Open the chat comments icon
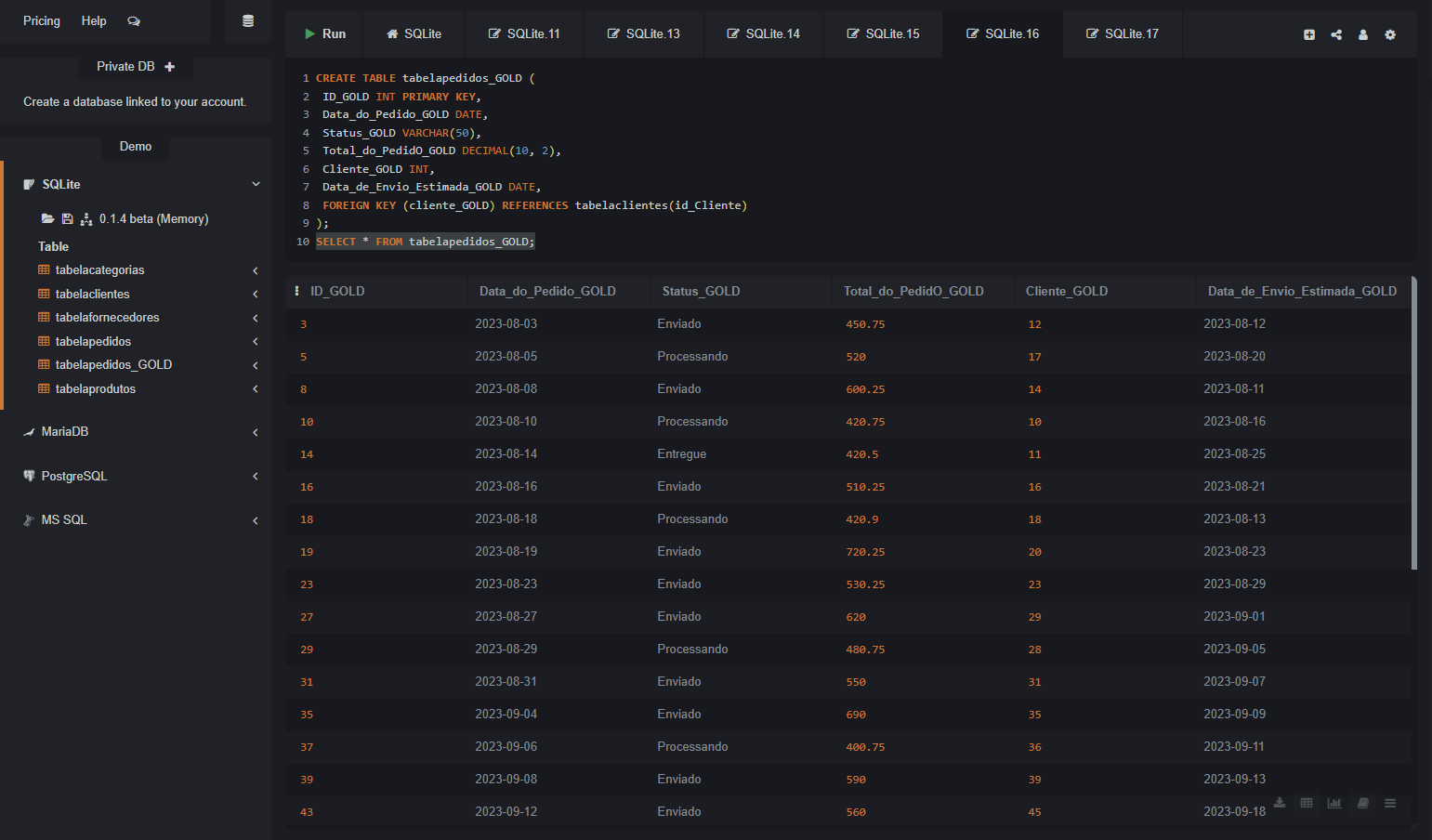The width and height of the screenshot is (1432, 840). (x=134, y=21)
